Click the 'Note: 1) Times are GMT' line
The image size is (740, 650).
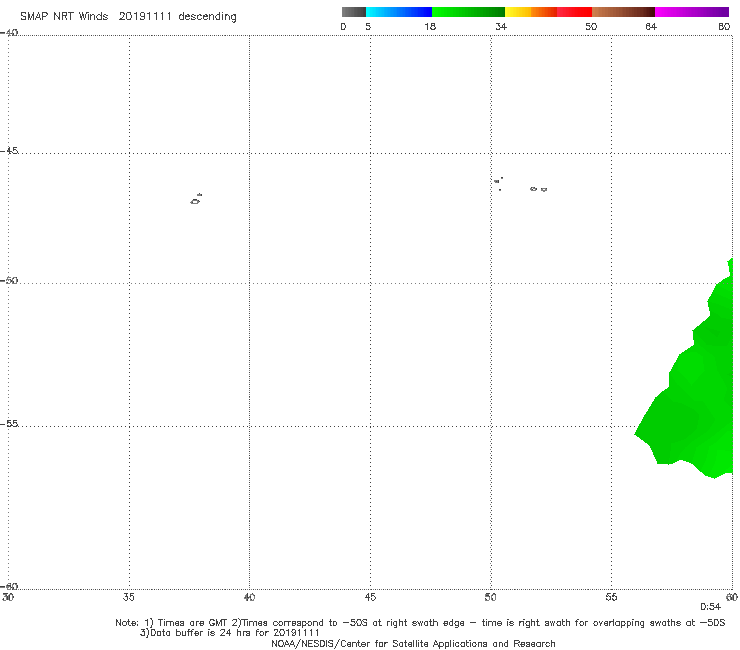(420, 623)
